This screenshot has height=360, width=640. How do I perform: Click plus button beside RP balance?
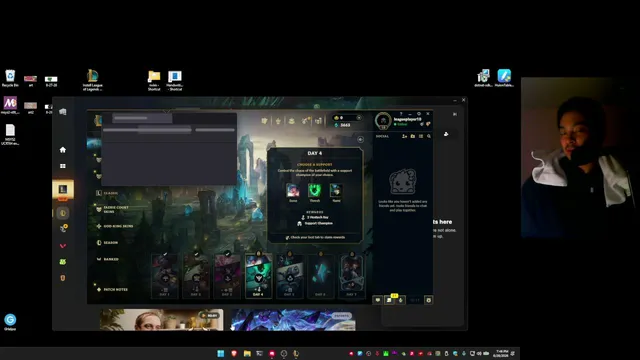click(x=359, y=118)
